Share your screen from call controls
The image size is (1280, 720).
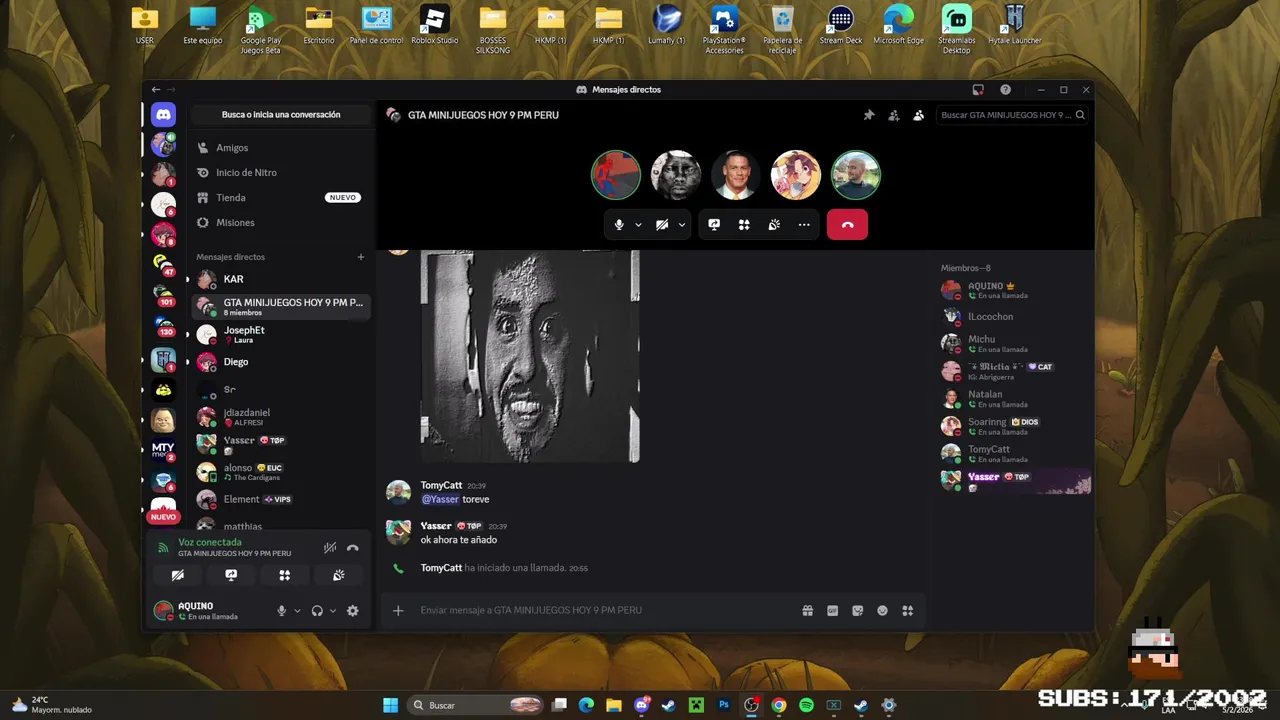click(x=714, y=225)
